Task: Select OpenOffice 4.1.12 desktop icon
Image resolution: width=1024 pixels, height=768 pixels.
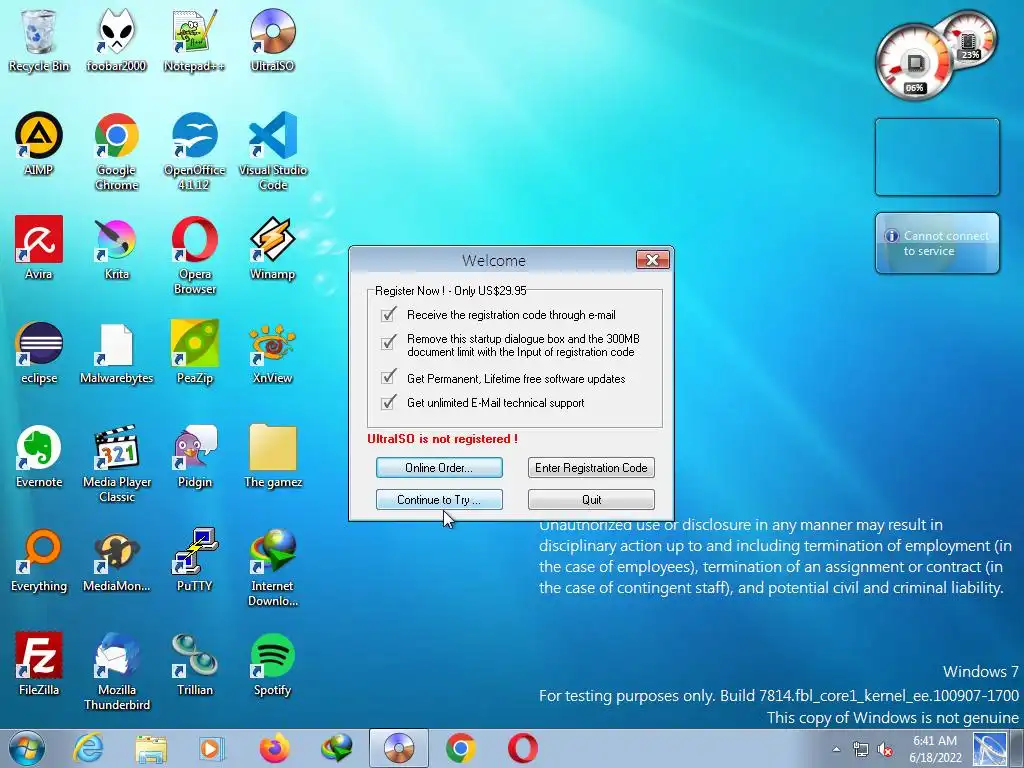Action: click(x=194, y=152)
